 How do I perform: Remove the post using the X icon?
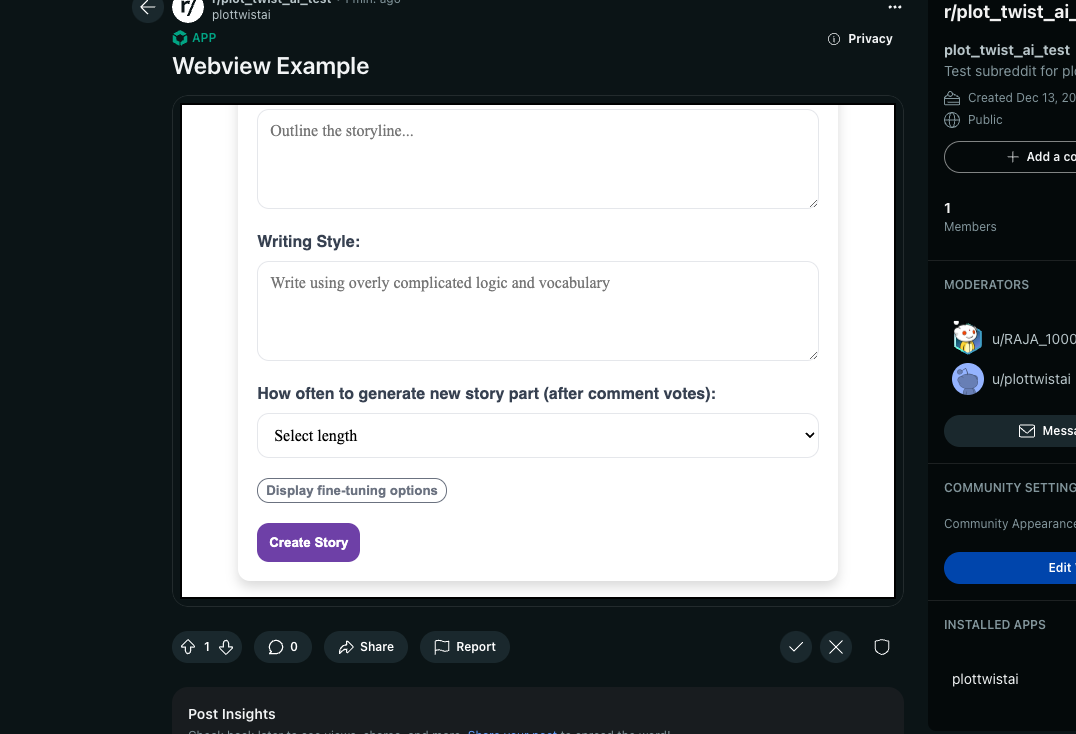836,647
